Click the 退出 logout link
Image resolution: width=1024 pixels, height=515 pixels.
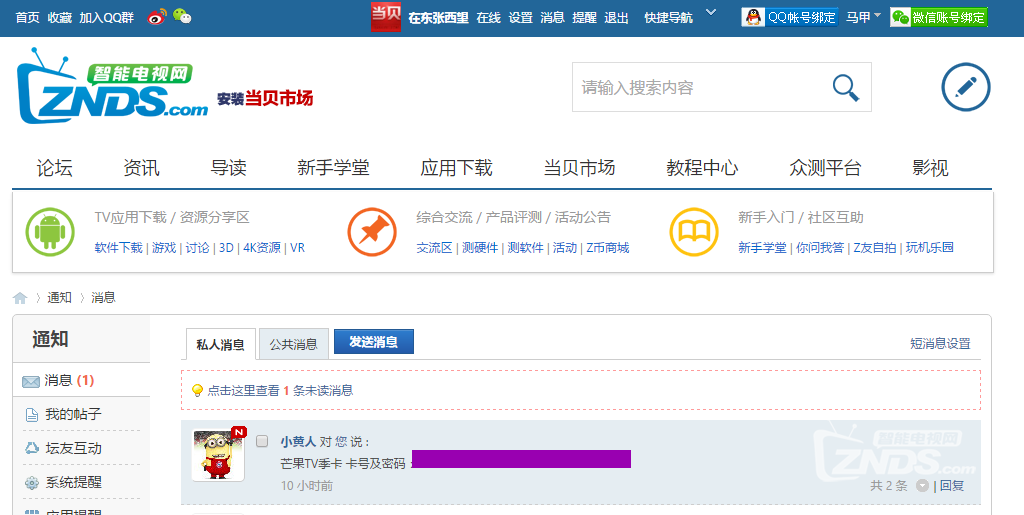tap(616, 18)
